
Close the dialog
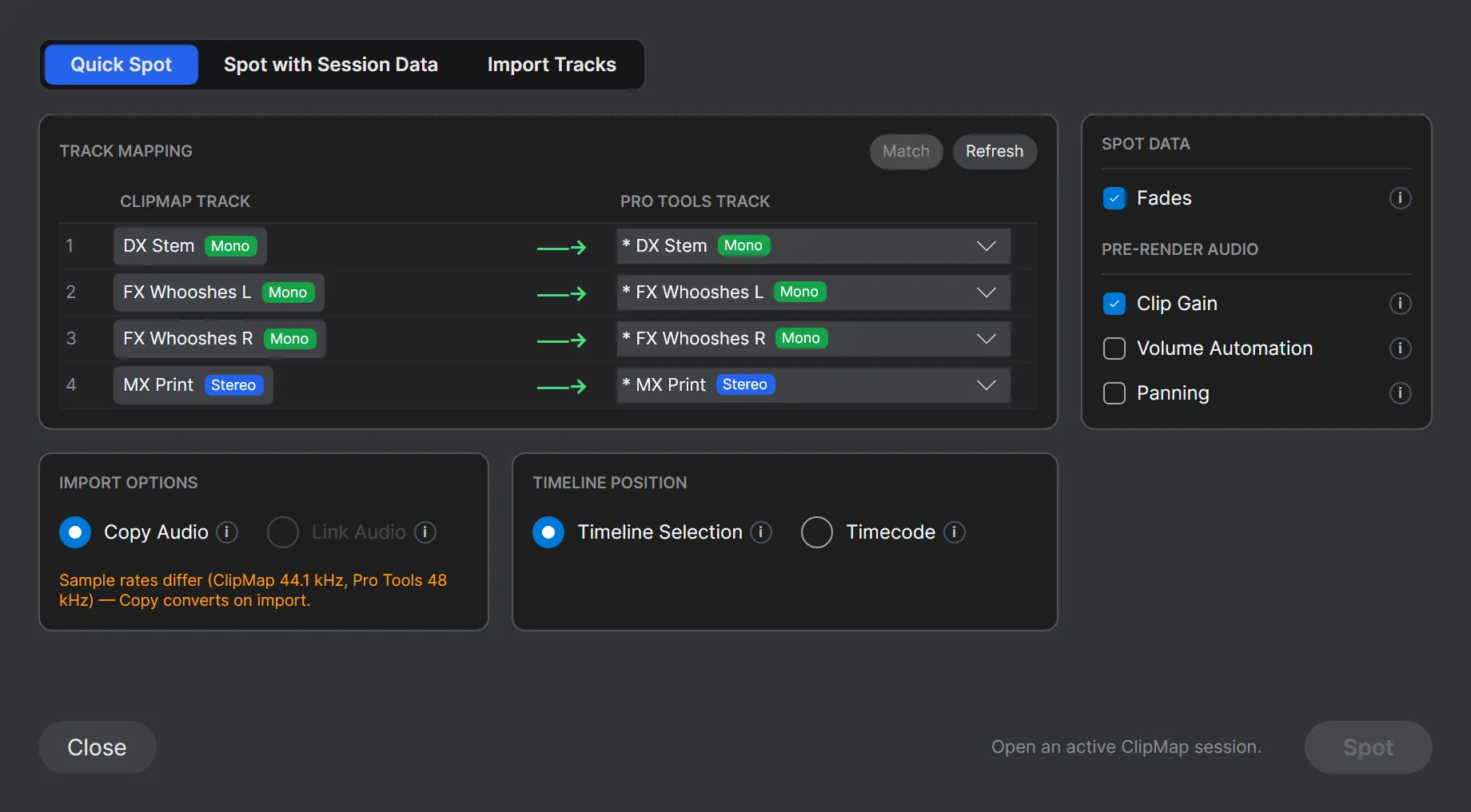(x=98, y=747)
